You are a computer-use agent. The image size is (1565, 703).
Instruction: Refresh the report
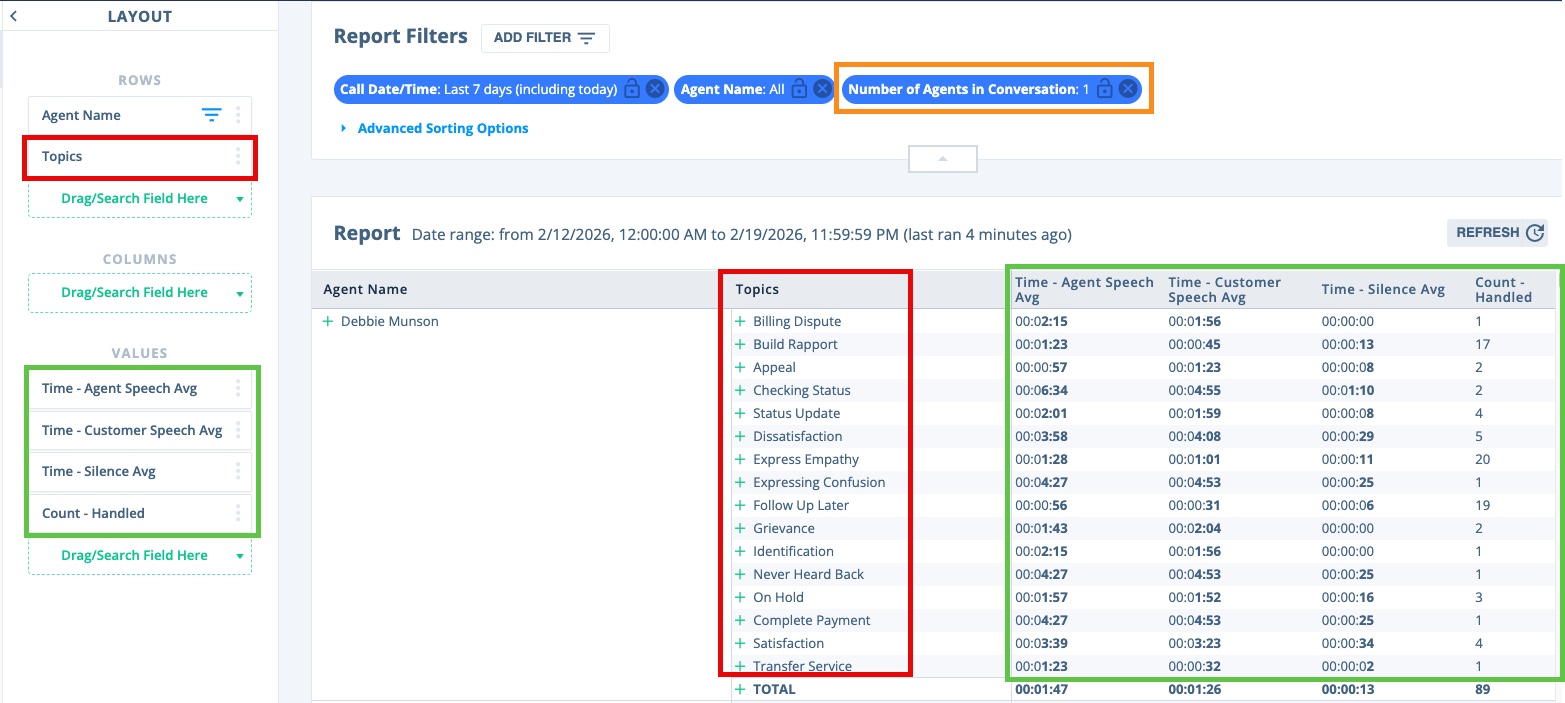1497,233
